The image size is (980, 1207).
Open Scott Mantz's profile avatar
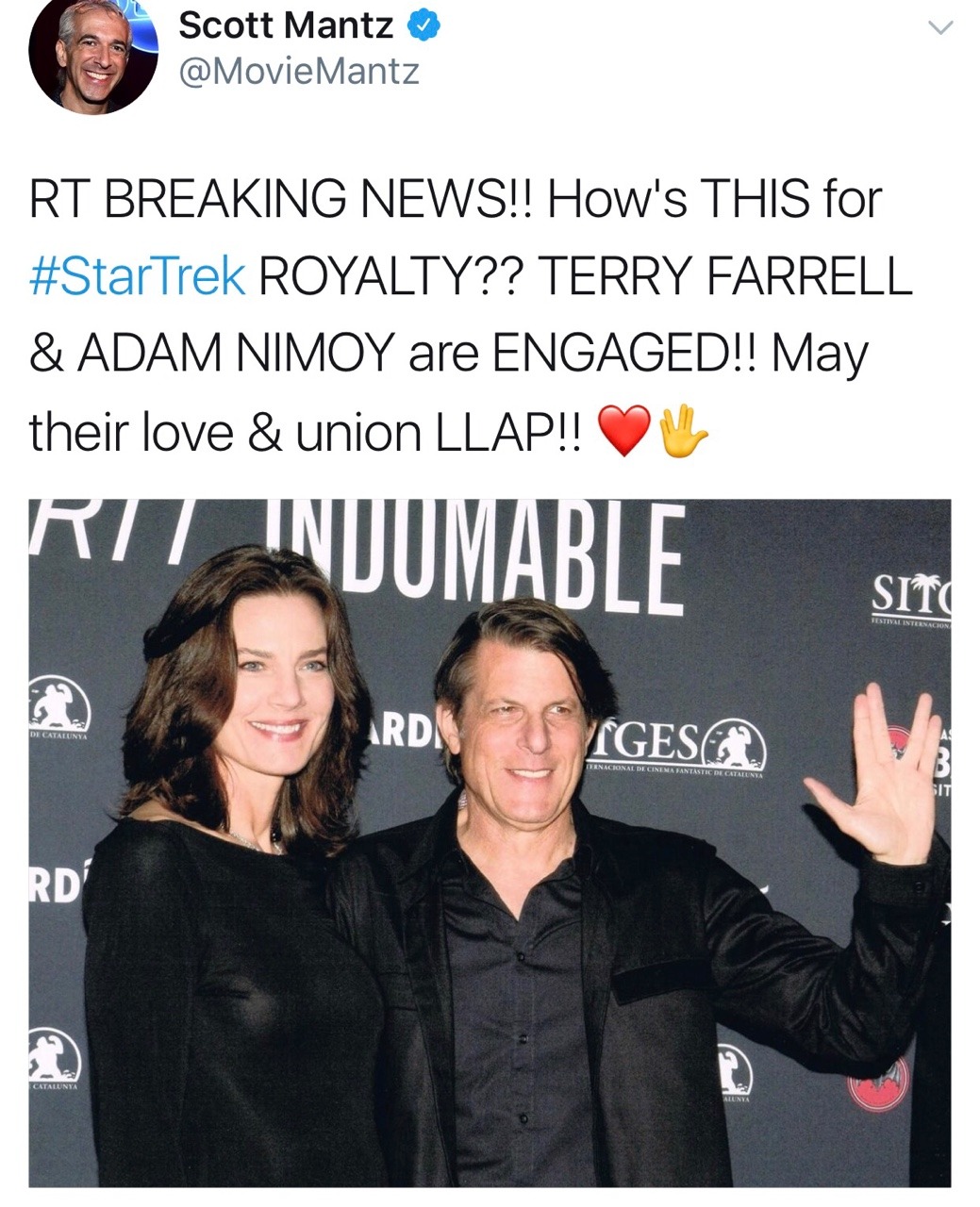pos(93,53)
